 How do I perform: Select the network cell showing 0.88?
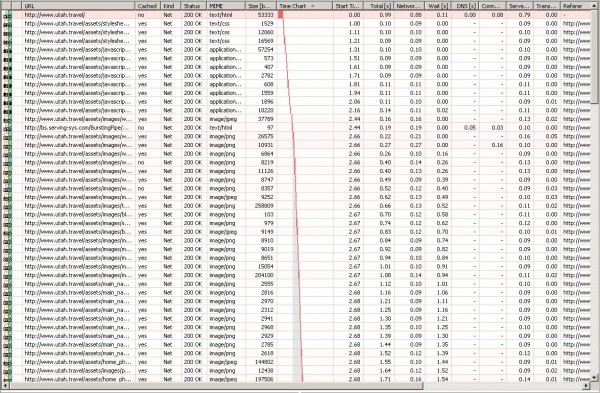[x=409, y=15]
